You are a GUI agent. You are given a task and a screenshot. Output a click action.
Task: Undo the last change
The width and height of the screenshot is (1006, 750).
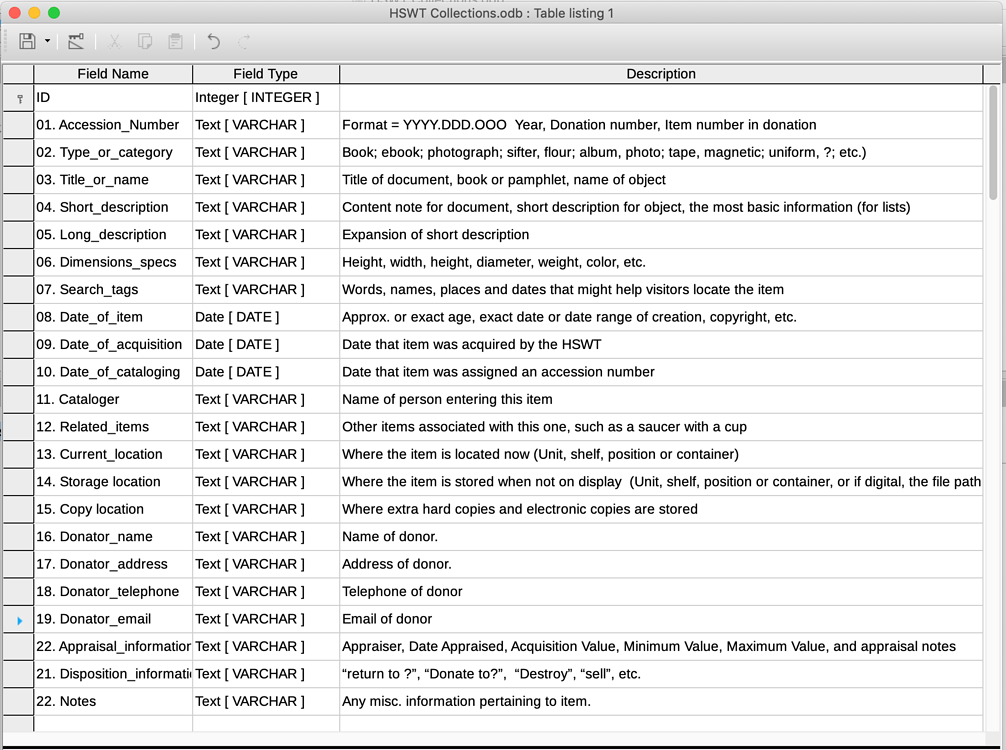pyautogui.click(x=212, y=41)
